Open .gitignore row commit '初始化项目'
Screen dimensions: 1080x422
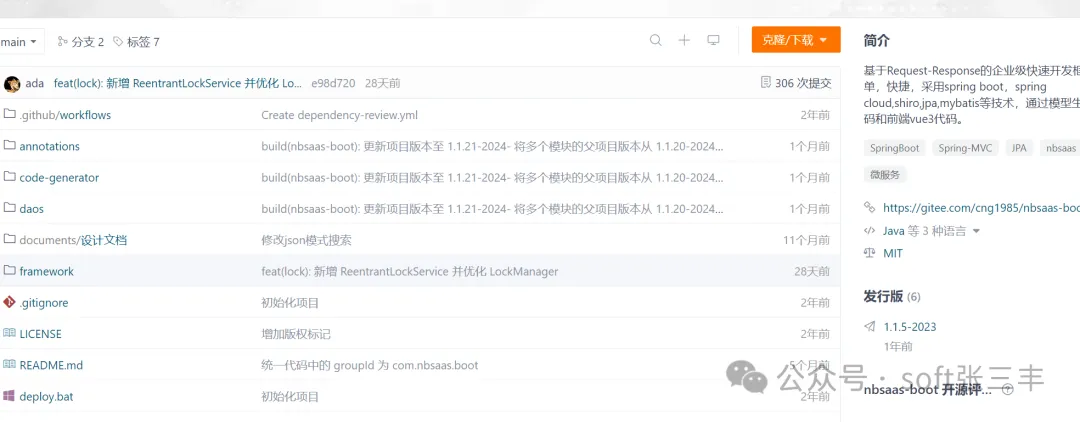(290, 303)
